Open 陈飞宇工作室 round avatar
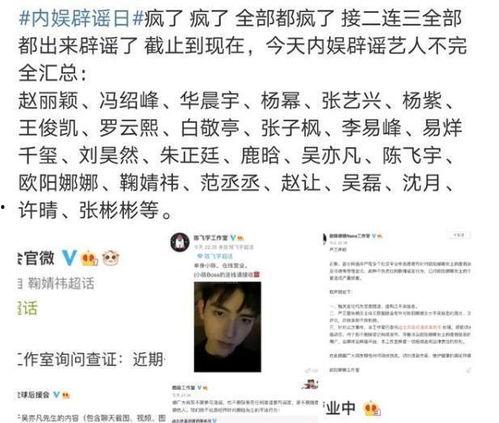The image size is (499, 423). [180, 242]
